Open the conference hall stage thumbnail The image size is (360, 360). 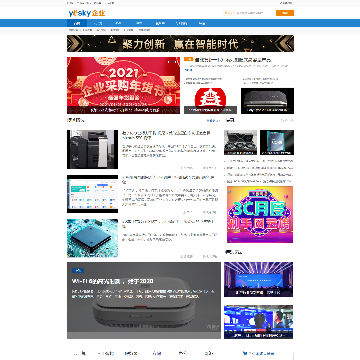click(258, 279)
